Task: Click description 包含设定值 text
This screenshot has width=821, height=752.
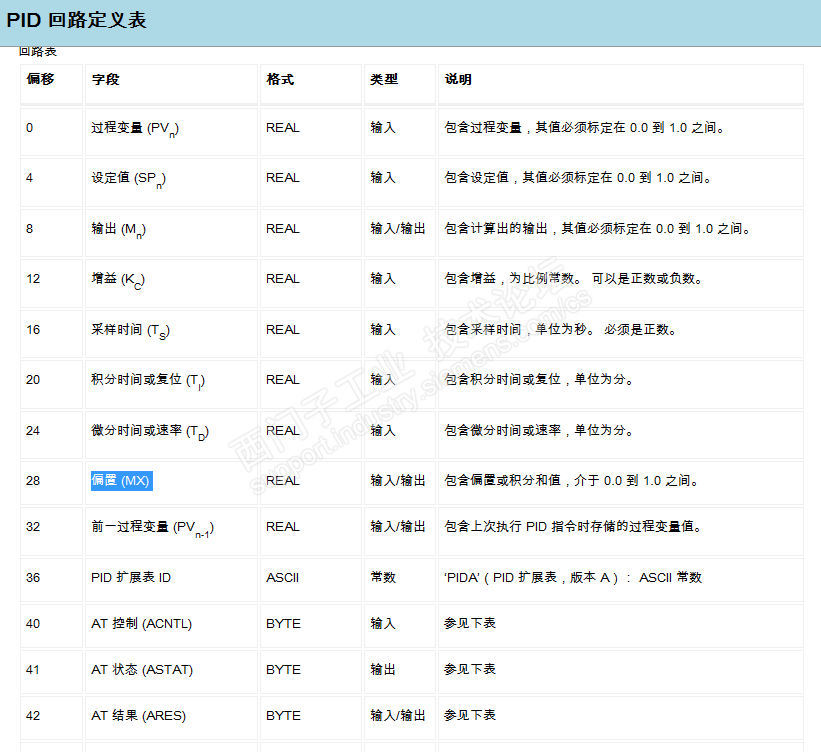Action: click(578, 178)
